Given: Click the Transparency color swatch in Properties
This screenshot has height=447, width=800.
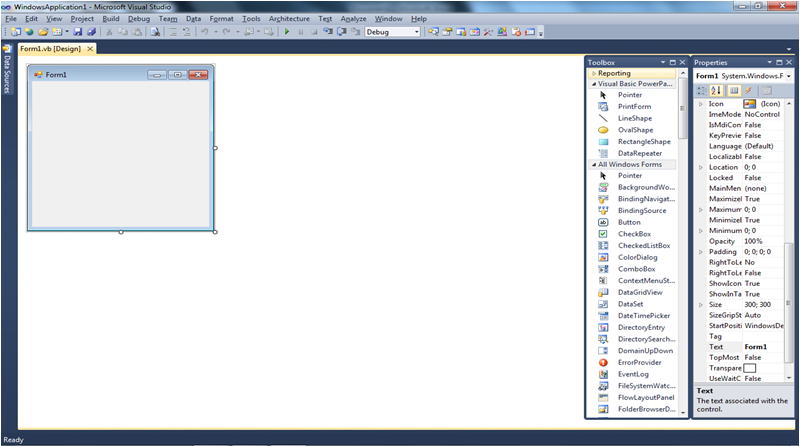Looking at the screenshot, I should (x=749, y=368).
